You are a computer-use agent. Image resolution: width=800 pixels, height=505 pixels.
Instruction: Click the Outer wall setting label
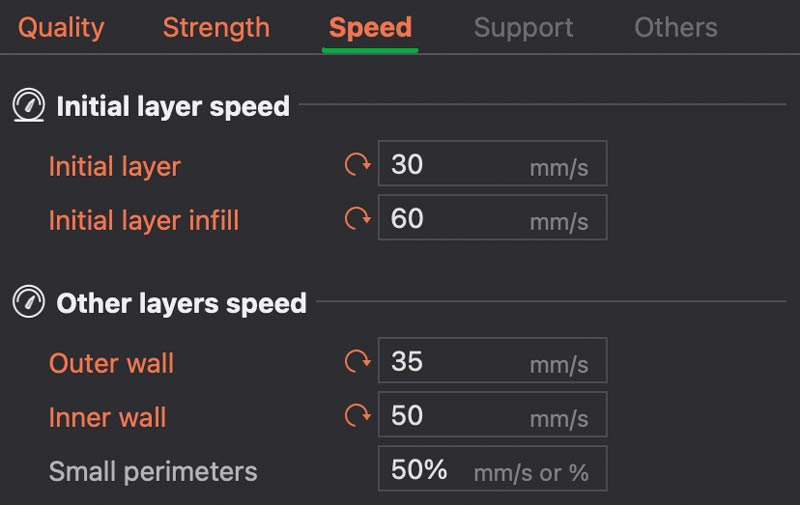[x=111, y=363]
